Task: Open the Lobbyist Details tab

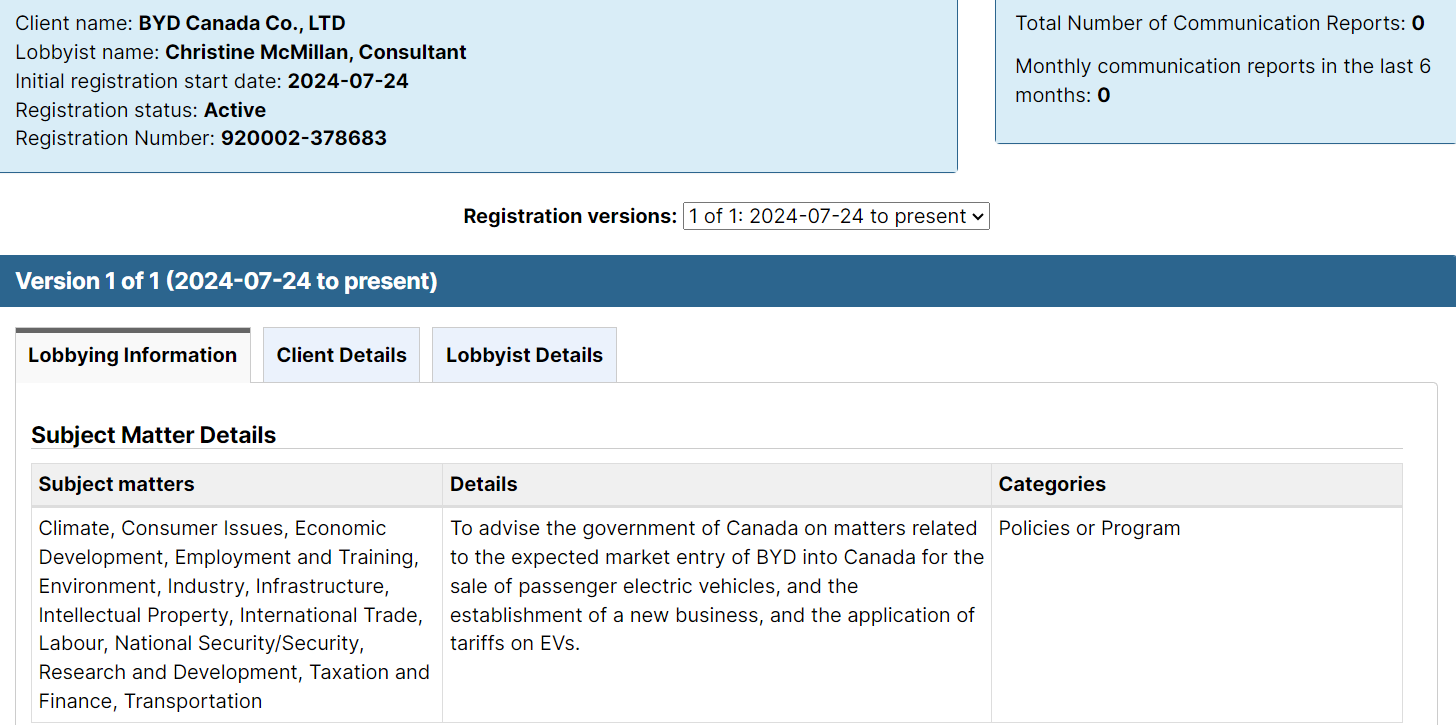Action: pos(524,355)
